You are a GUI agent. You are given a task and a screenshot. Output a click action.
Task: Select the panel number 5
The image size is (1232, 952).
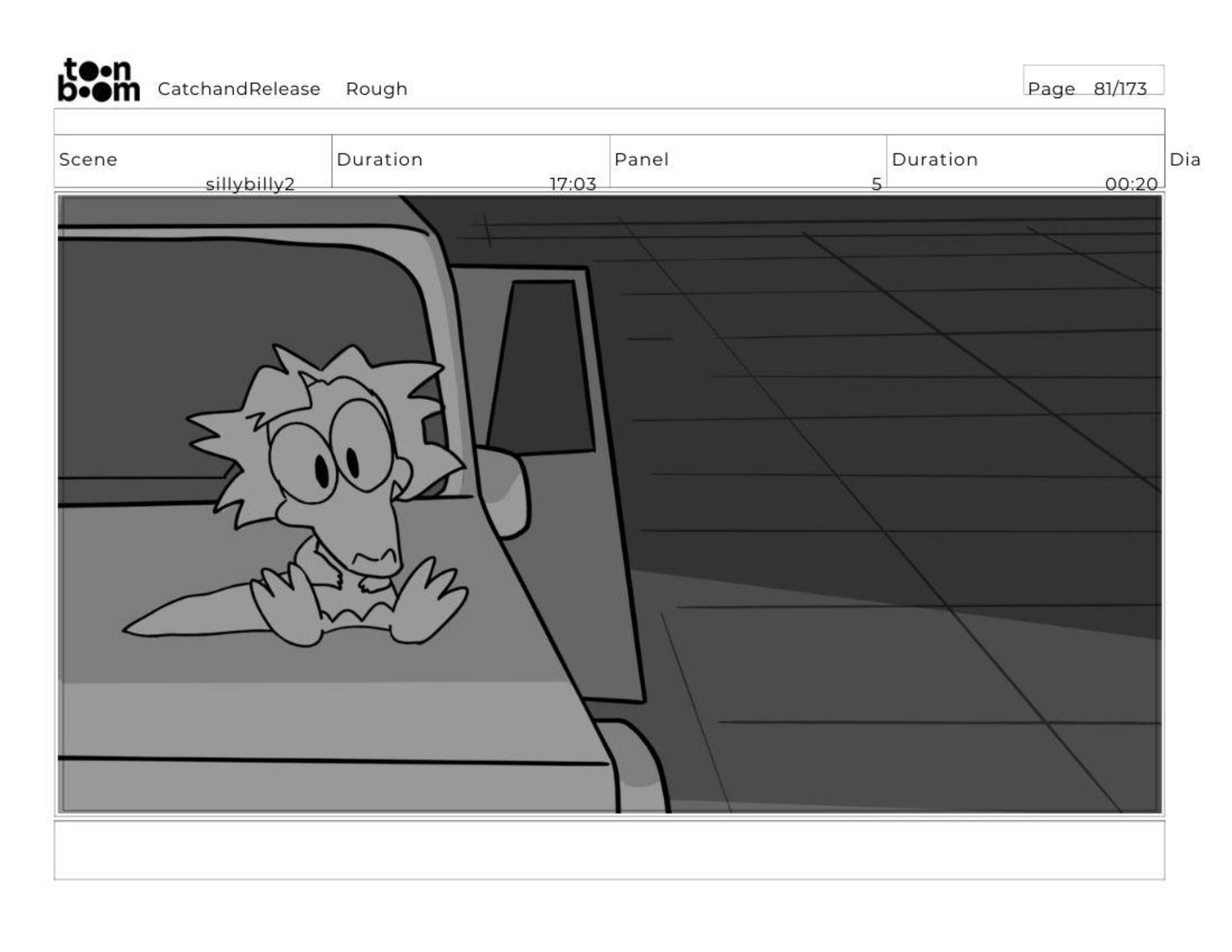877,184
